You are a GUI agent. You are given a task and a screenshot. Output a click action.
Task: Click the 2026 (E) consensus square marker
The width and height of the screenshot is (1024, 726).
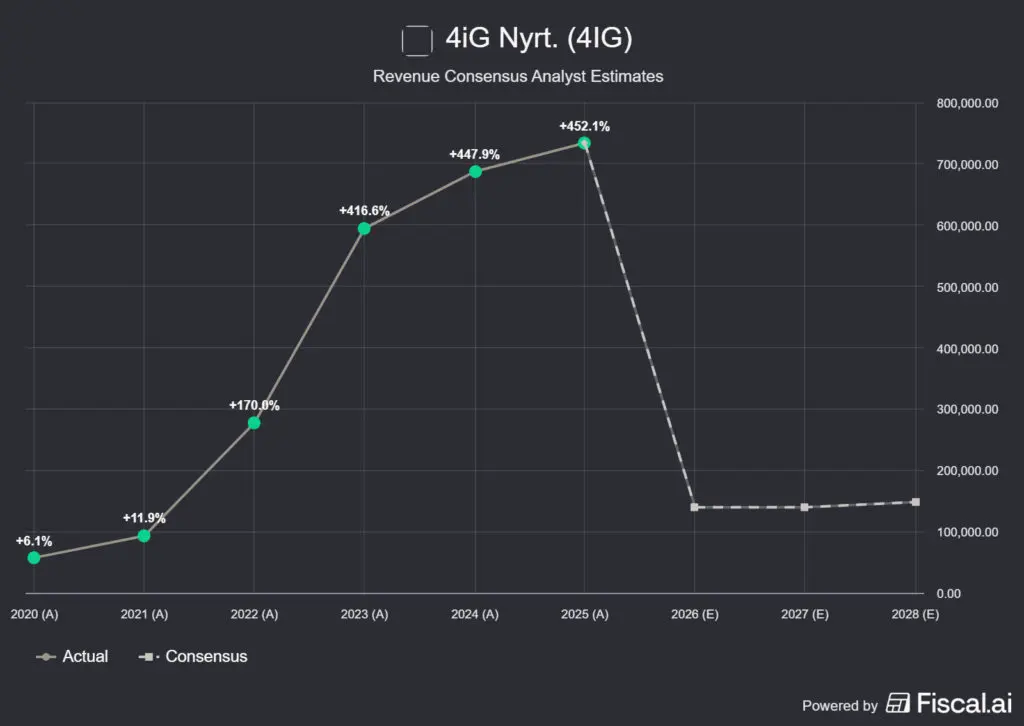click(x=694, y=507)
